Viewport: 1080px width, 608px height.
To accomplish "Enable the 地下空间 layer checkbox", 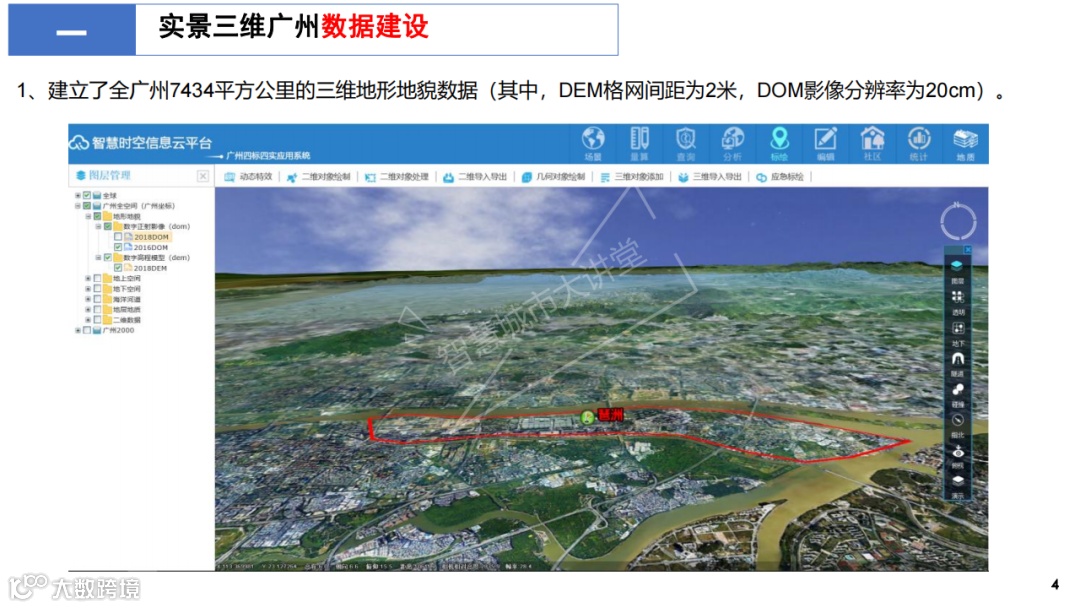I will 97,289.
